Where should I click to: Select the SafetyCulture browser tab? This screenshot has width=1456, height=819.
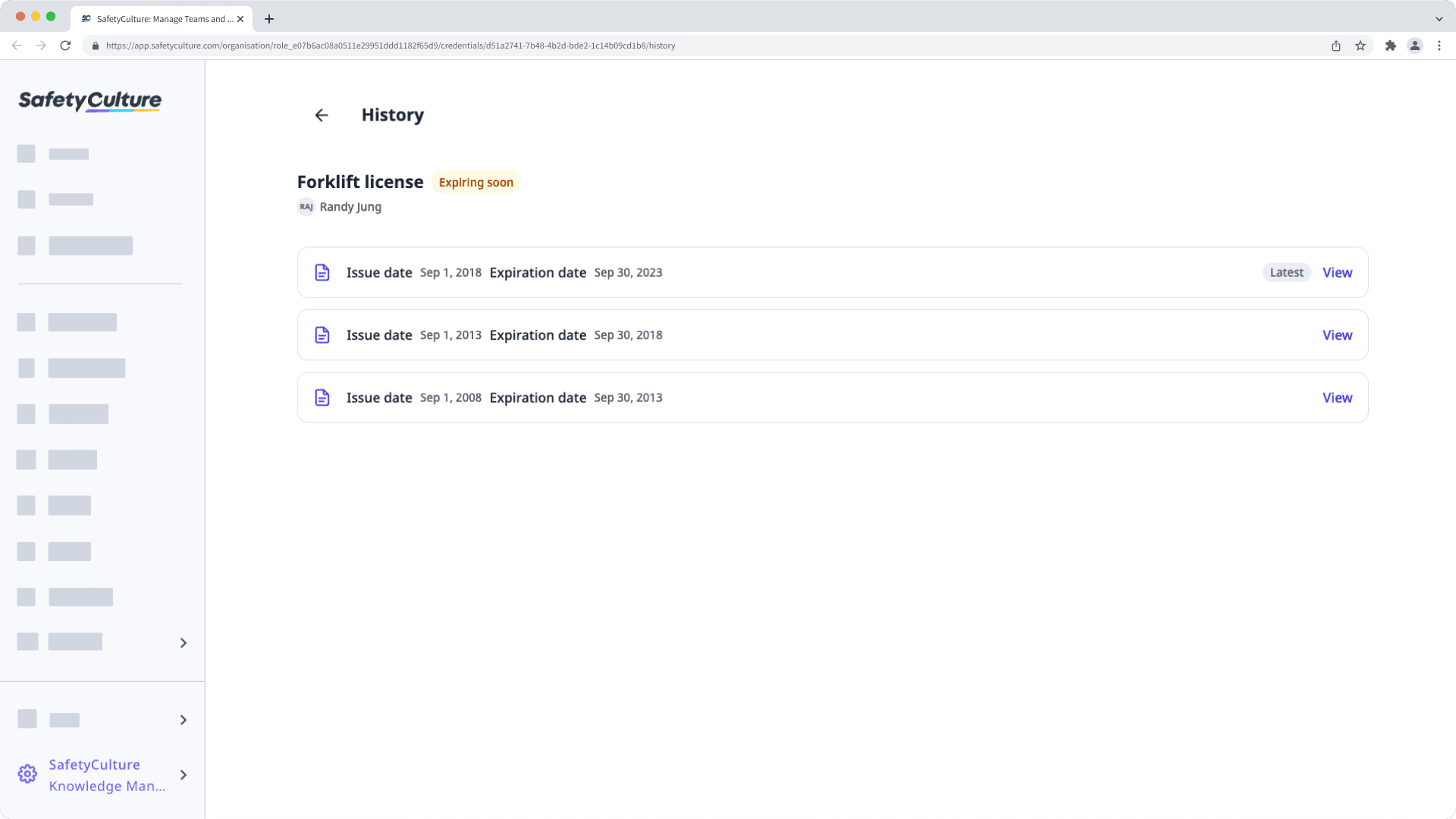pos(161,19)
